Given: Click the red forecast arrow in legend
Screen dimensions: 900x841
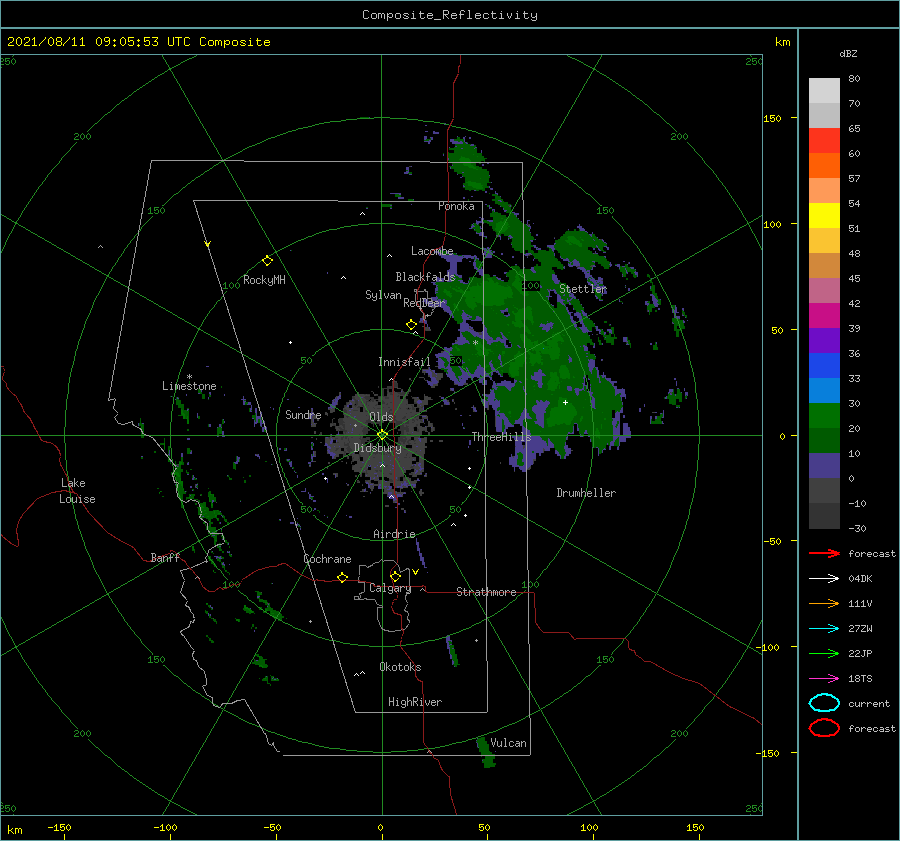Looking at the screenshot, I should click(824, 553).
